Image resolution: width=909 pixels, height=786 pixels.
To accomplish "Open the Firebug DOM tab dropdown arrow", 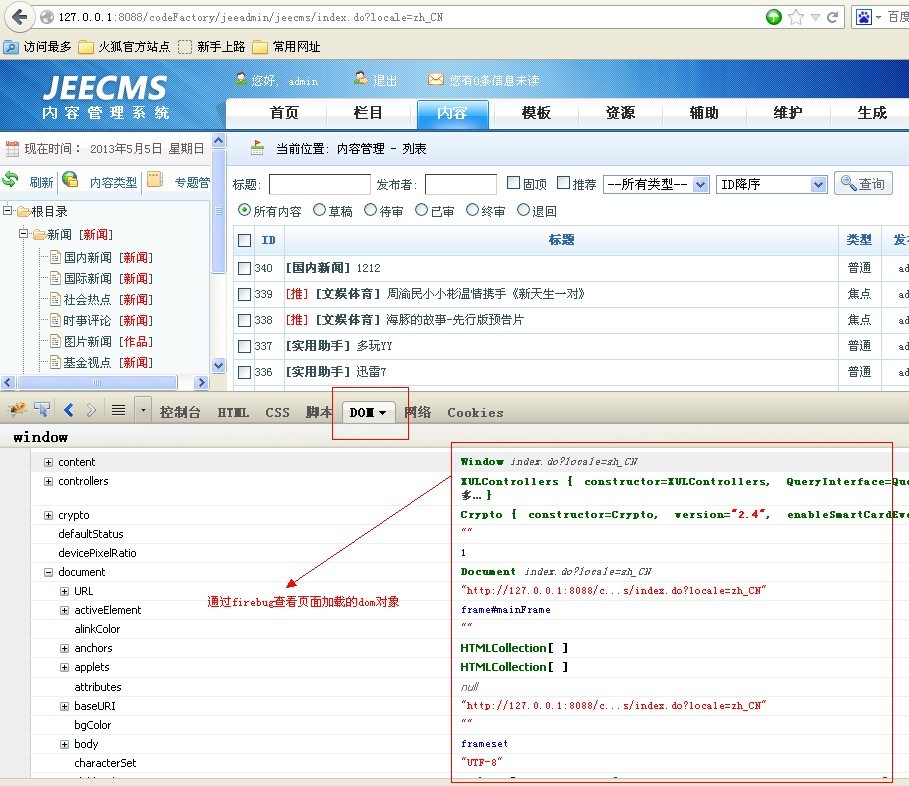I will tap(382, 413).
